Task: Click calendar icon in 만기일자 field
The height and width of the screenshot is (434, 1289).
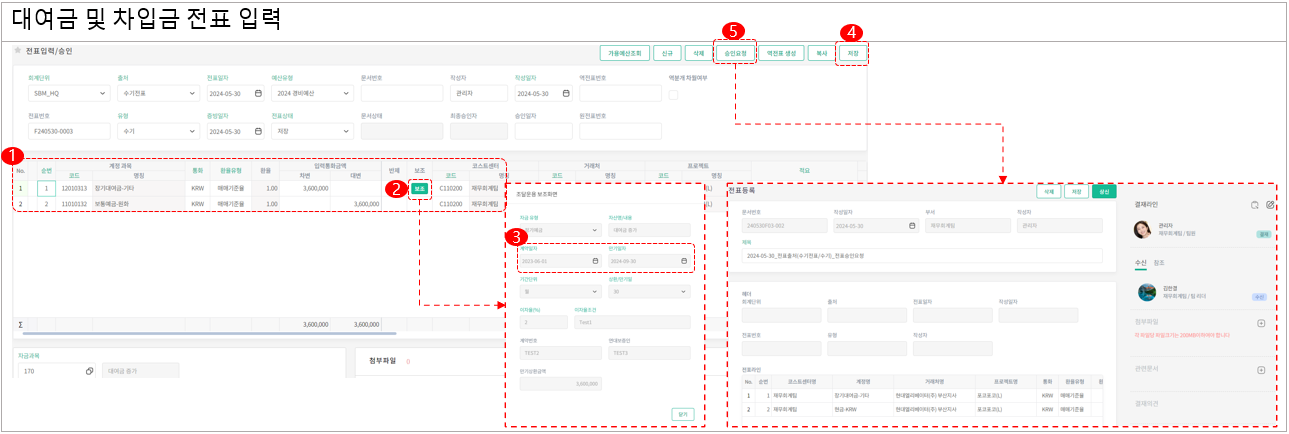Action: (x=684, y=261)
